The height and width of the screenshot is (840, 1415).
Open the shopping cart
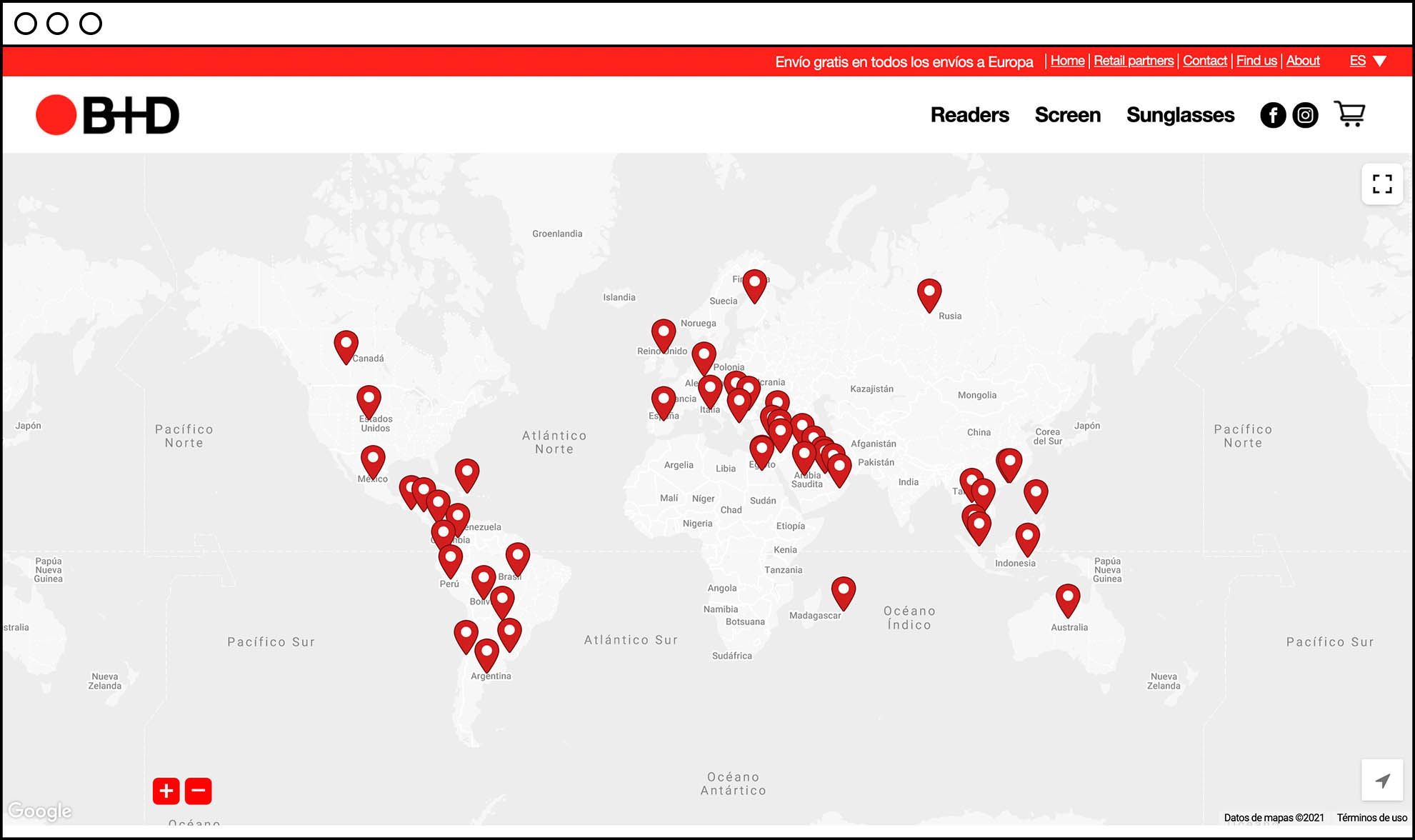pos(1349,114)
